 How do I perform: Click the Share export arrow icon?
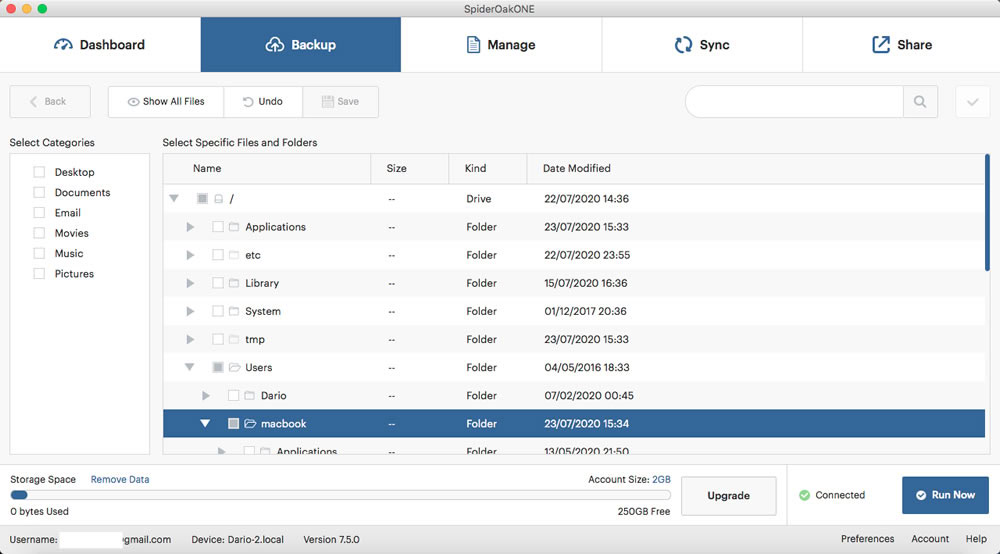pos(881,45)
